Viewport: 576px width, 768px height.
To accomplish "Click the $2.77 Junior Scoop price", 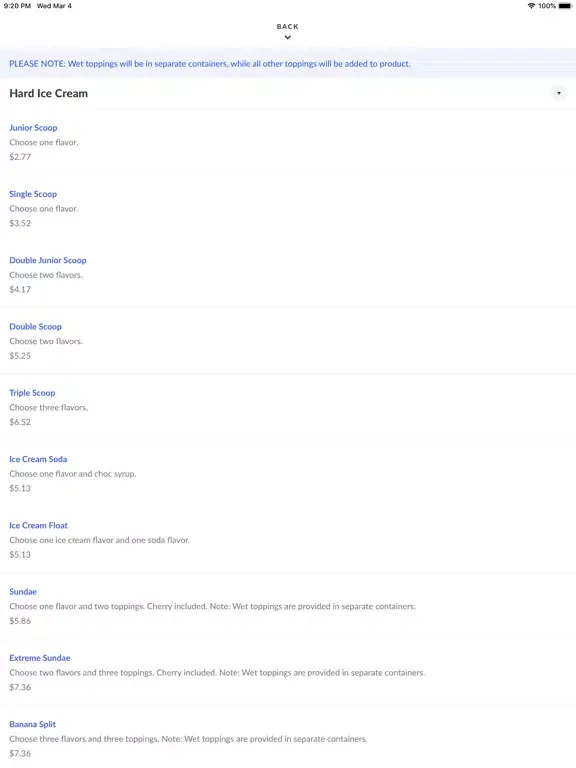I will click(x=20, y=157).
